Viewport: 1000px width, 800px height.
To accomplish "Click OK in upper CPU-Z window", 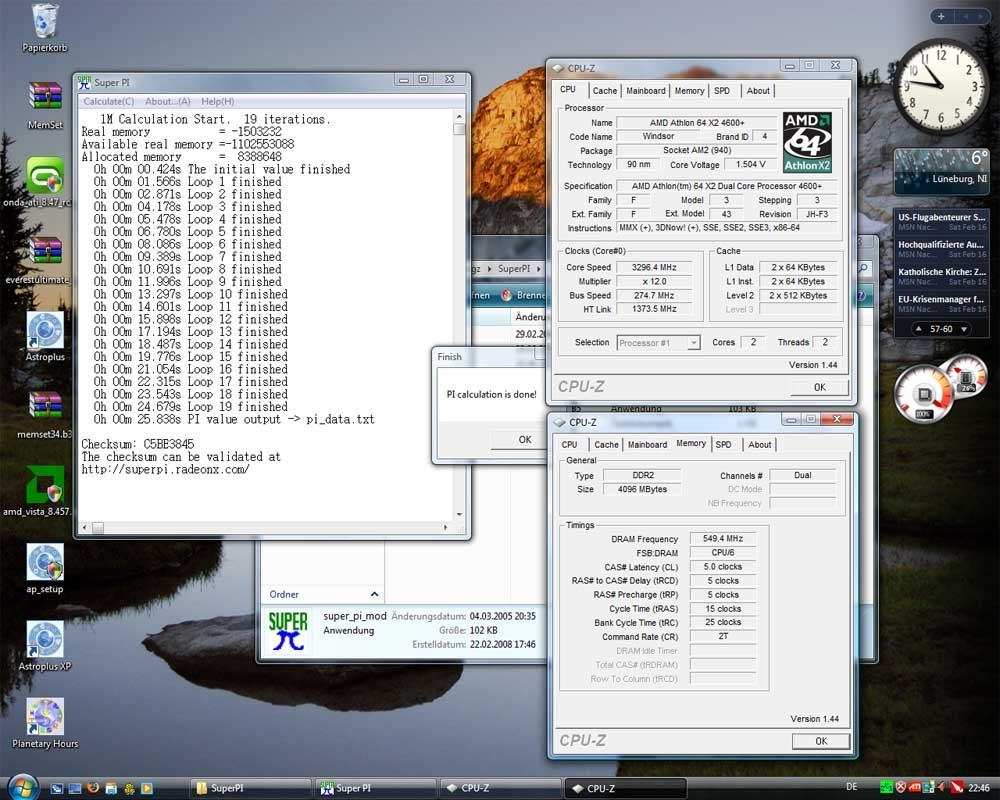I will 820,387.
